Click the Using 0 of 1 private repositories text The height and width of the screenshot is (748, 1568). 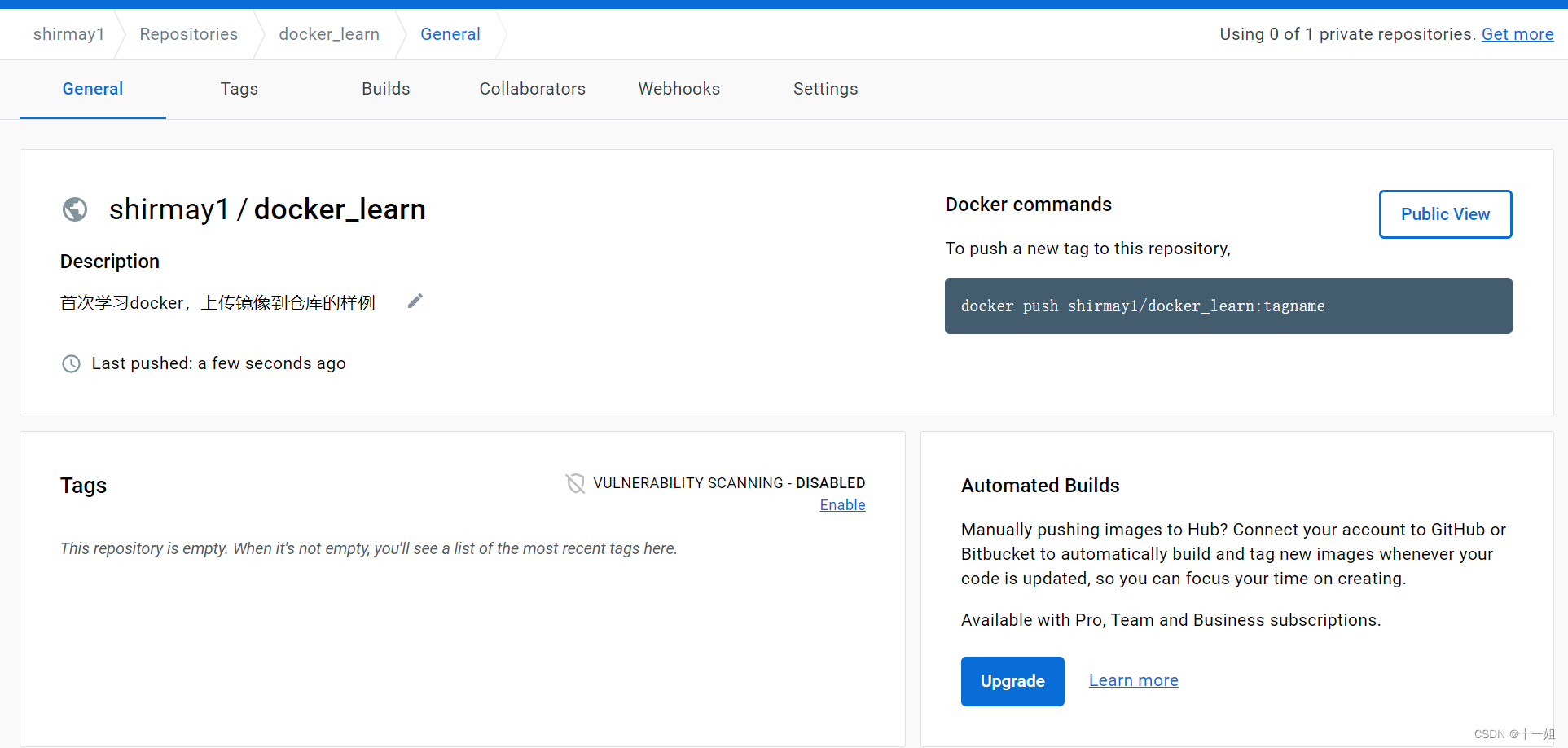pyautogui.click(x=1347, y=34)
